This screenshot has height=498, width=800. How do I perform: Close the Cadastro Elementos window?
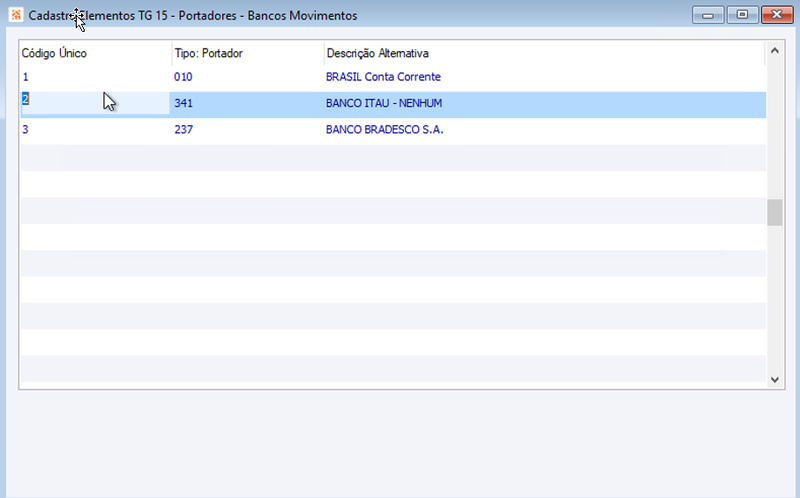coord(777,15)
